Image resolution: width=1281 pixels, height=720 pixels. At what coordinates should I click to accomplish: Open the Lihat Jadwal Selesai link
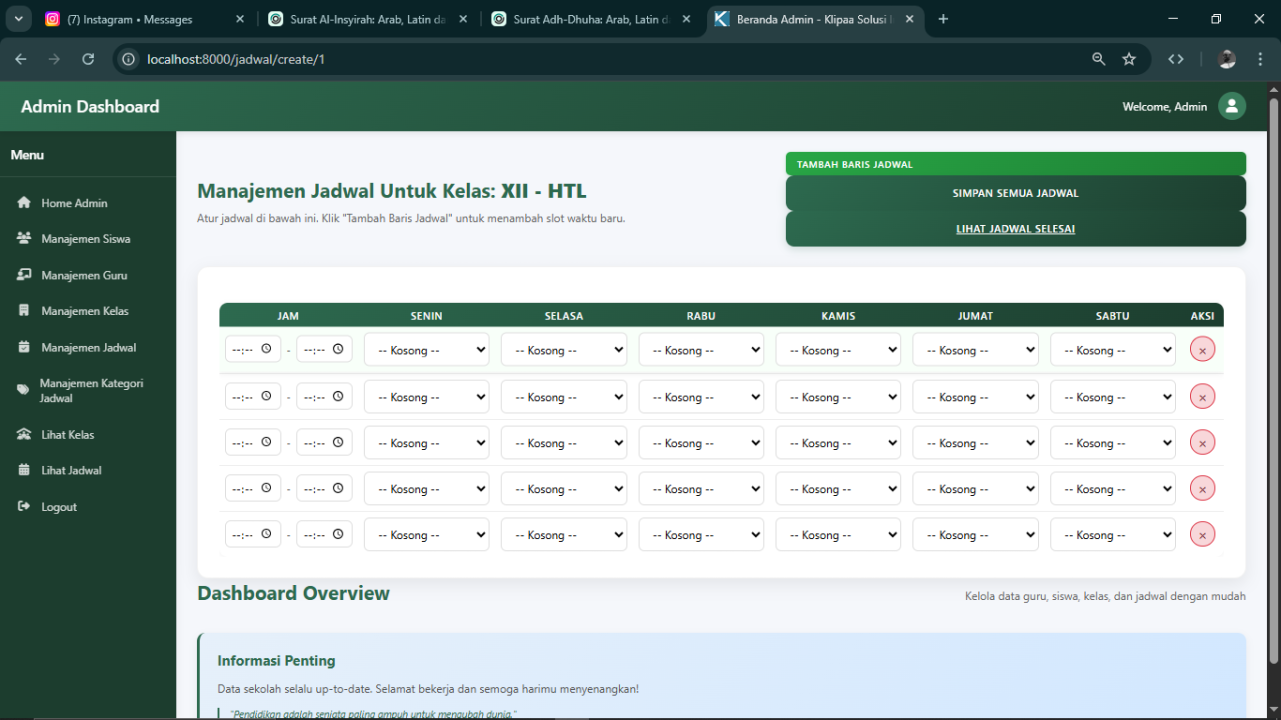coord(1015,229)
